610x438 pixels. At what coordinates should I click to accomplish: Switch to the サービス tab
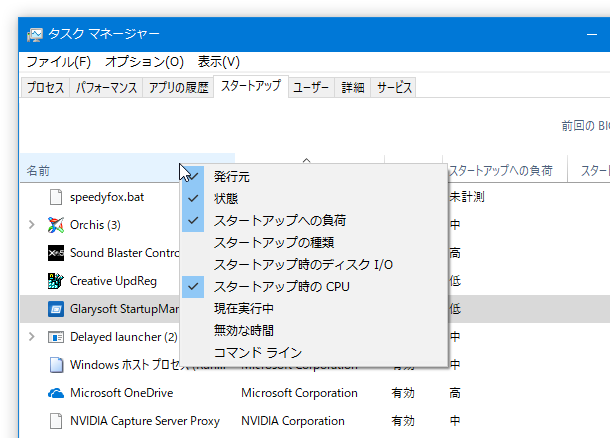394,87
